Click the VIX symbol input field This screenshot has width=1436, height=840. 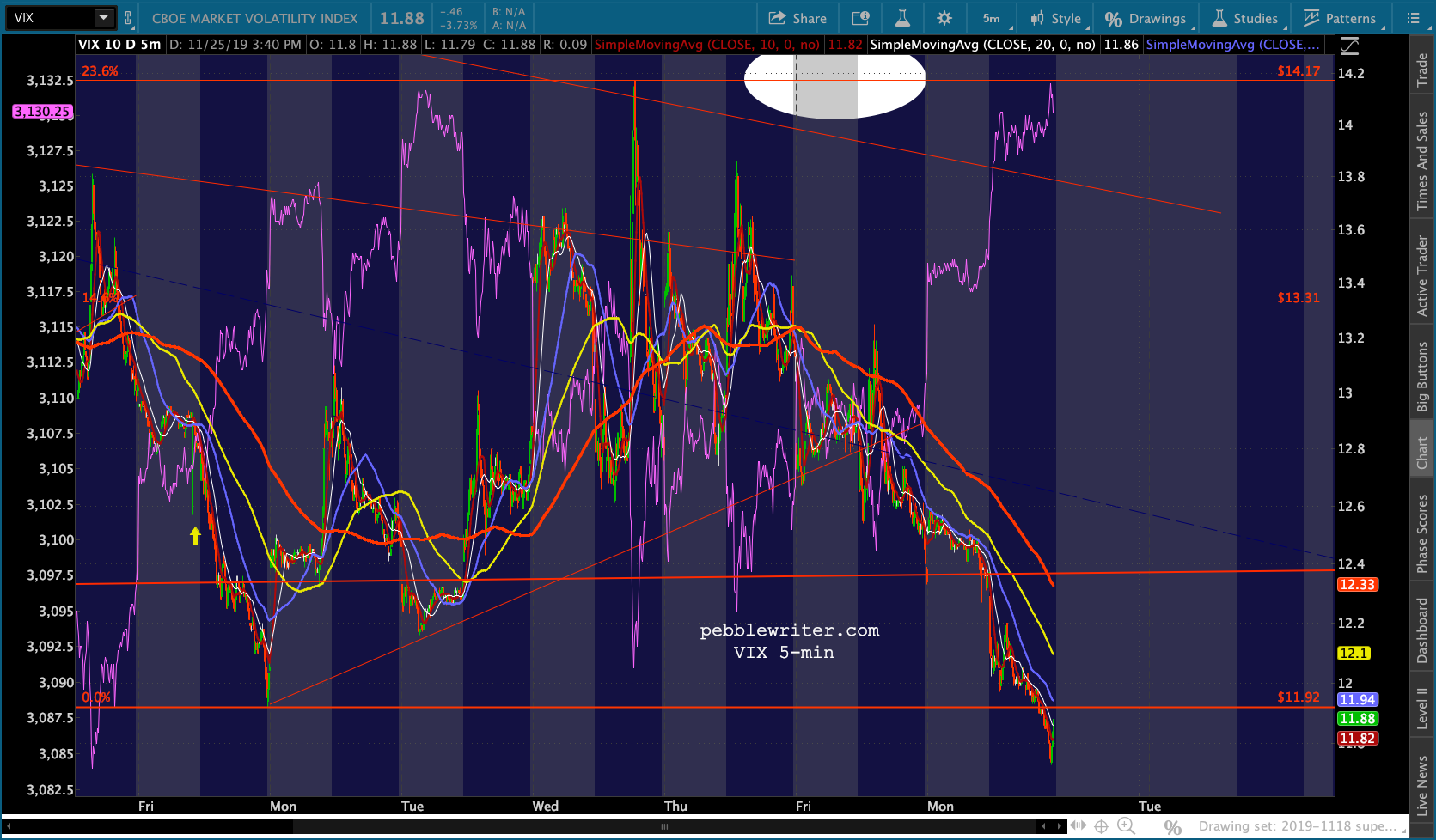[x=50, y=18]
